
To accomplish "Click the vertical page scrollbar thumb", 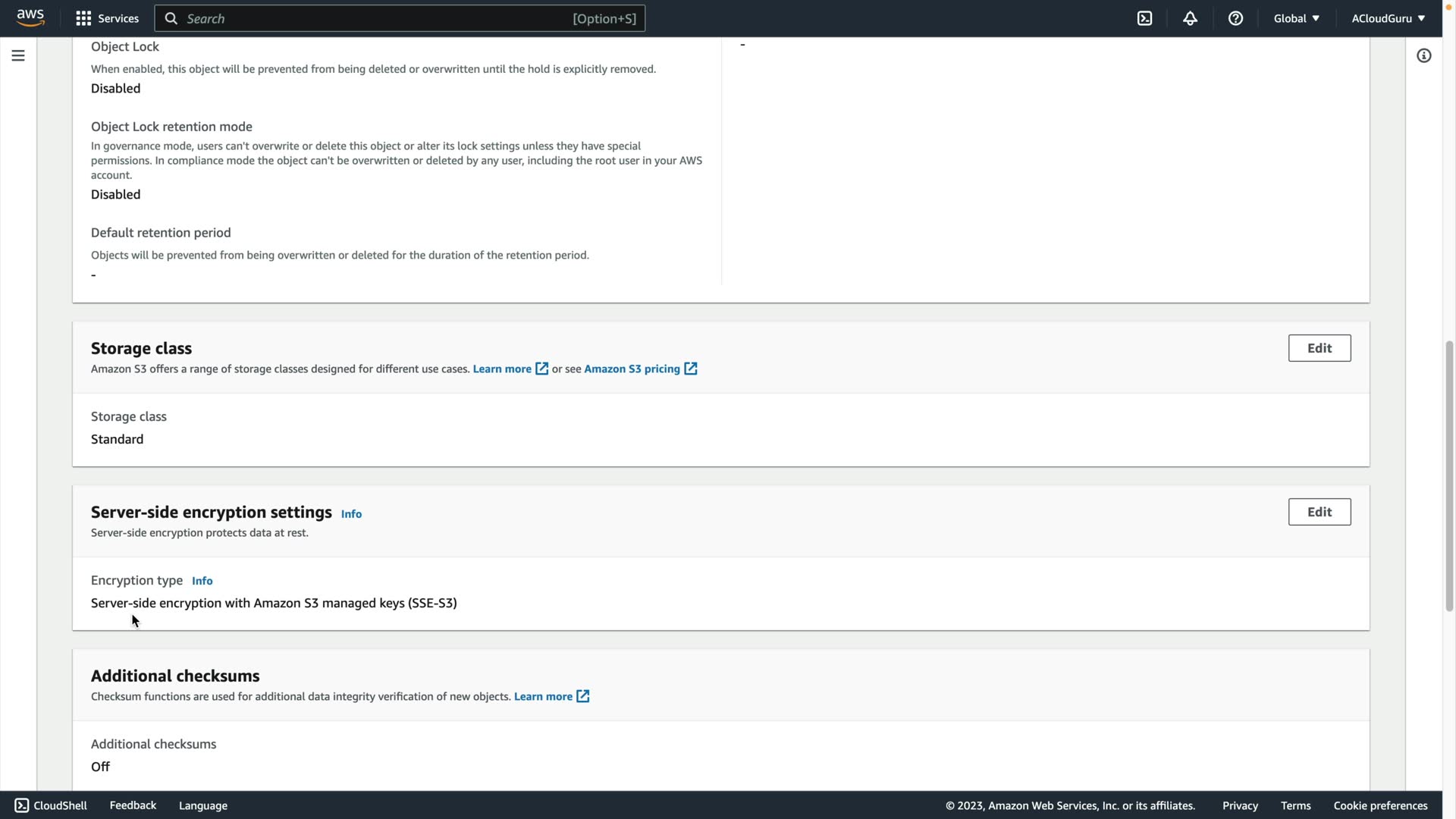I will pyautogui.click(x=1449, y=475).
